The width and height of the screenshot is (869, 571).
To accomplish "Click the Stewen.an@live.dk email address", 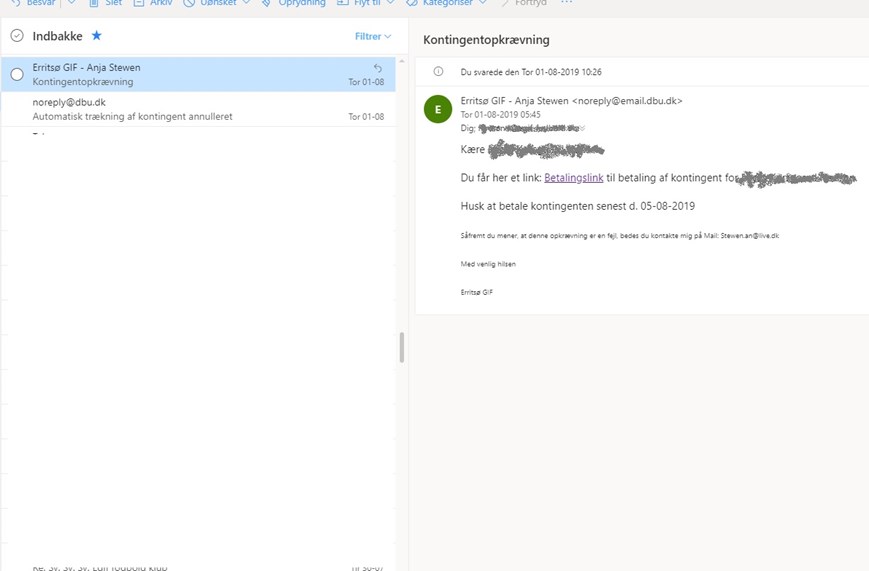I will (x=750, y=236).
